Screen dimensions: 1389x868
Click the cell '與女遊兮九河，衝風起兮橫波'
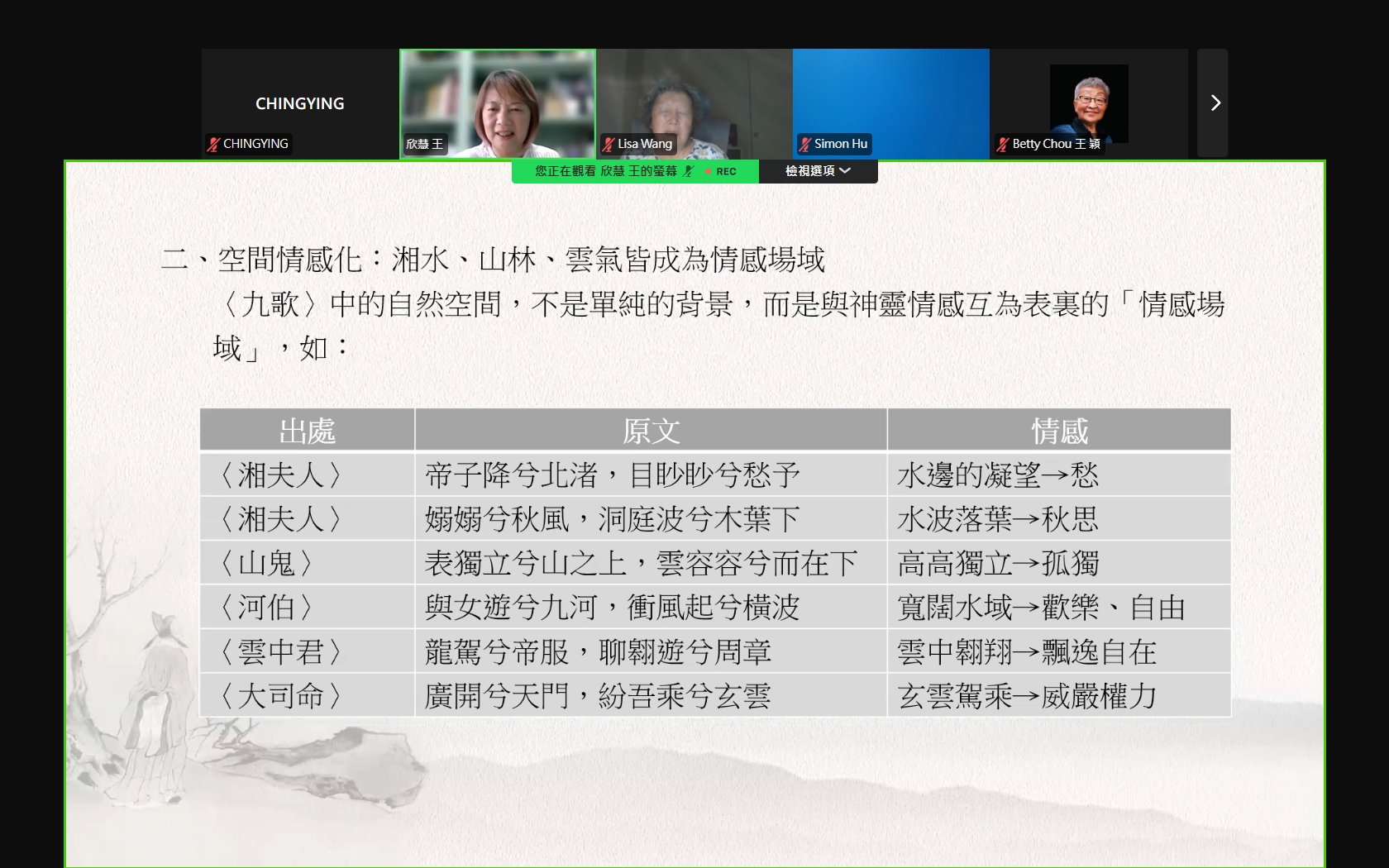(652, 608)
